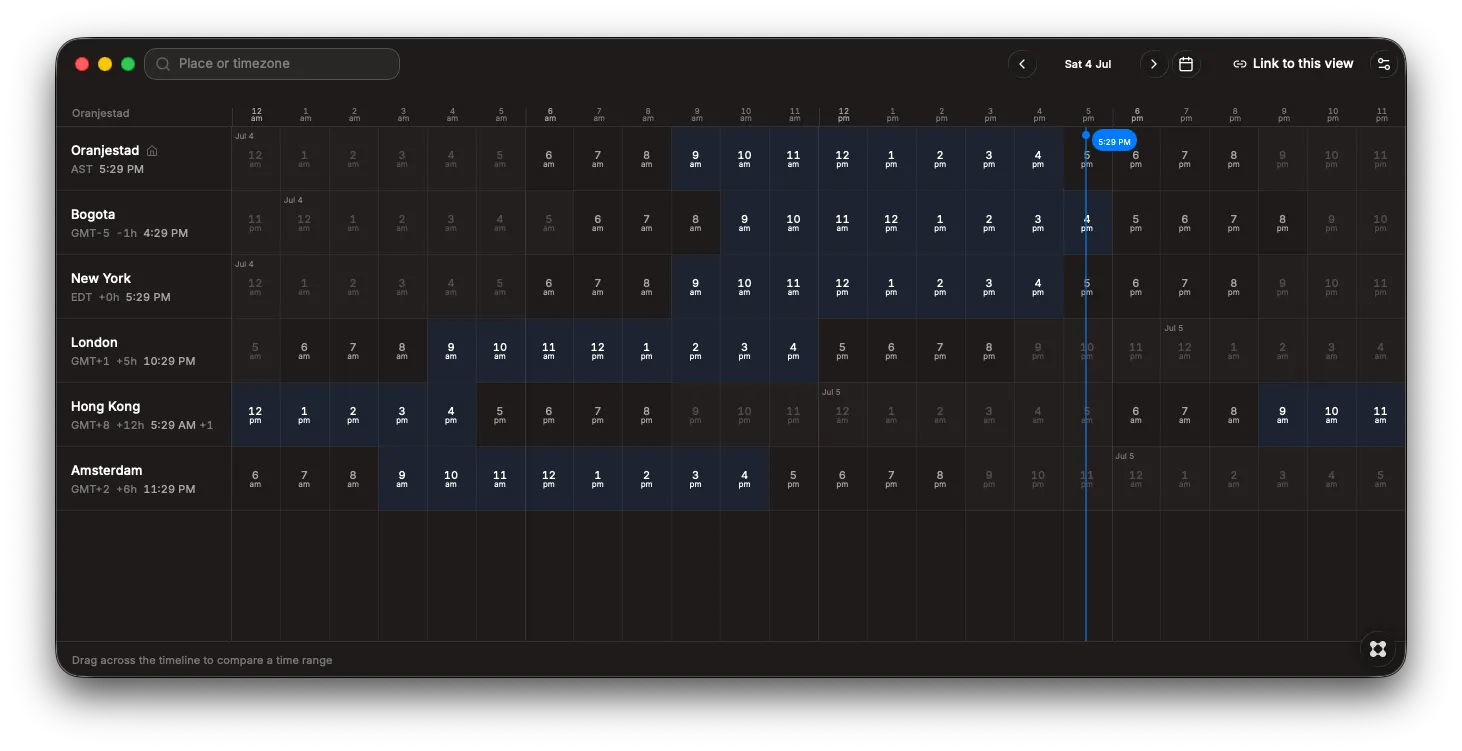
Task: Click the 11 pm cell starting Bogota row
Action: coord(255,223)
